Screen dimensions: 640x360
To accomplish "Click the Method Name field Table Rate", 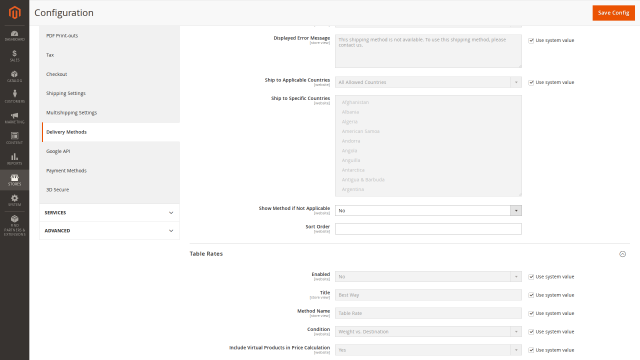I will [428, 313].
